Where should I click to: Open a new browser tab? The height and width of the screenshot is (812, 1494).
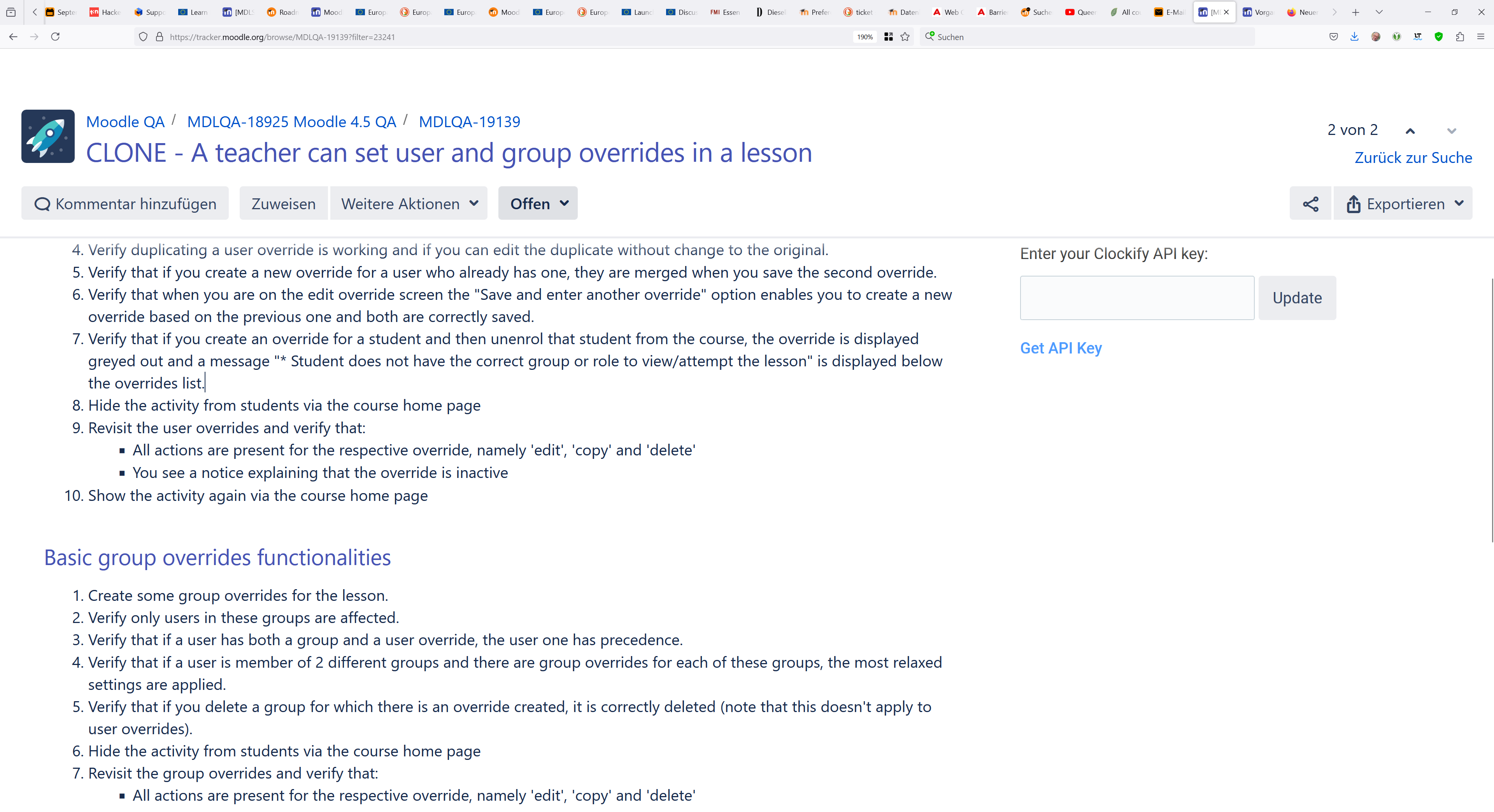[1355, 12]
